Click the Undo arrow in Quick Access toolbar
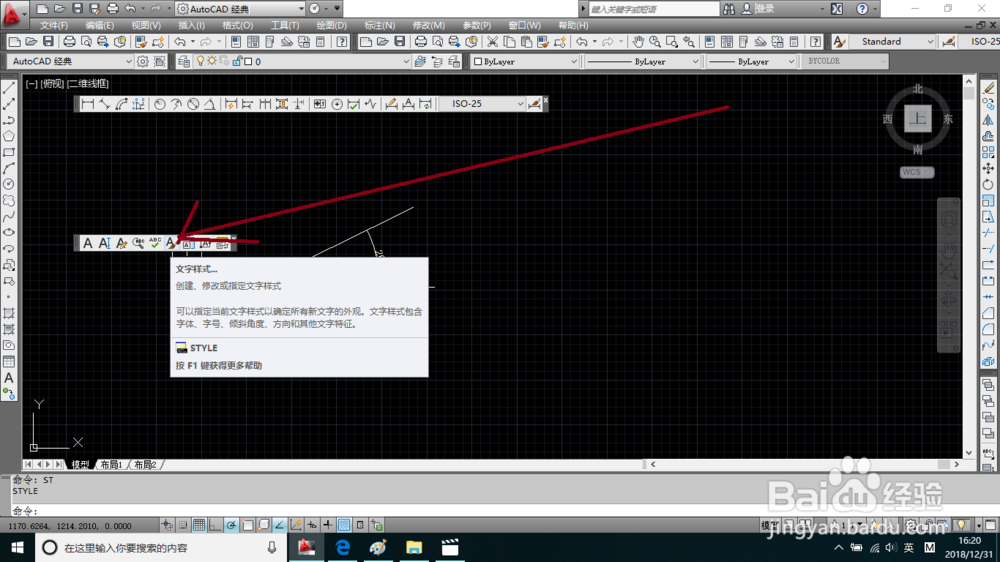Image resolution: width=1000 pixels, height=562 pixels. [130, 9]
